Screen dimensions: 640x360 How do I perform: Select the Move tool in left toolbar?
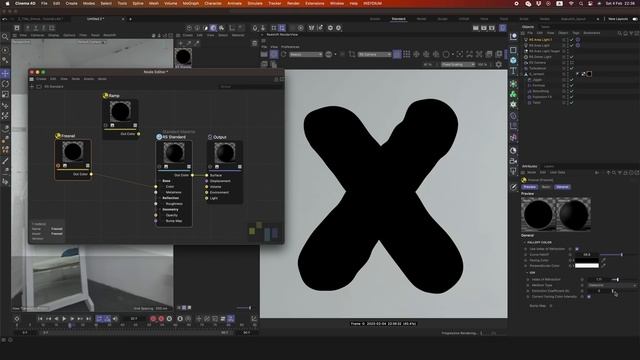[5, 73]
